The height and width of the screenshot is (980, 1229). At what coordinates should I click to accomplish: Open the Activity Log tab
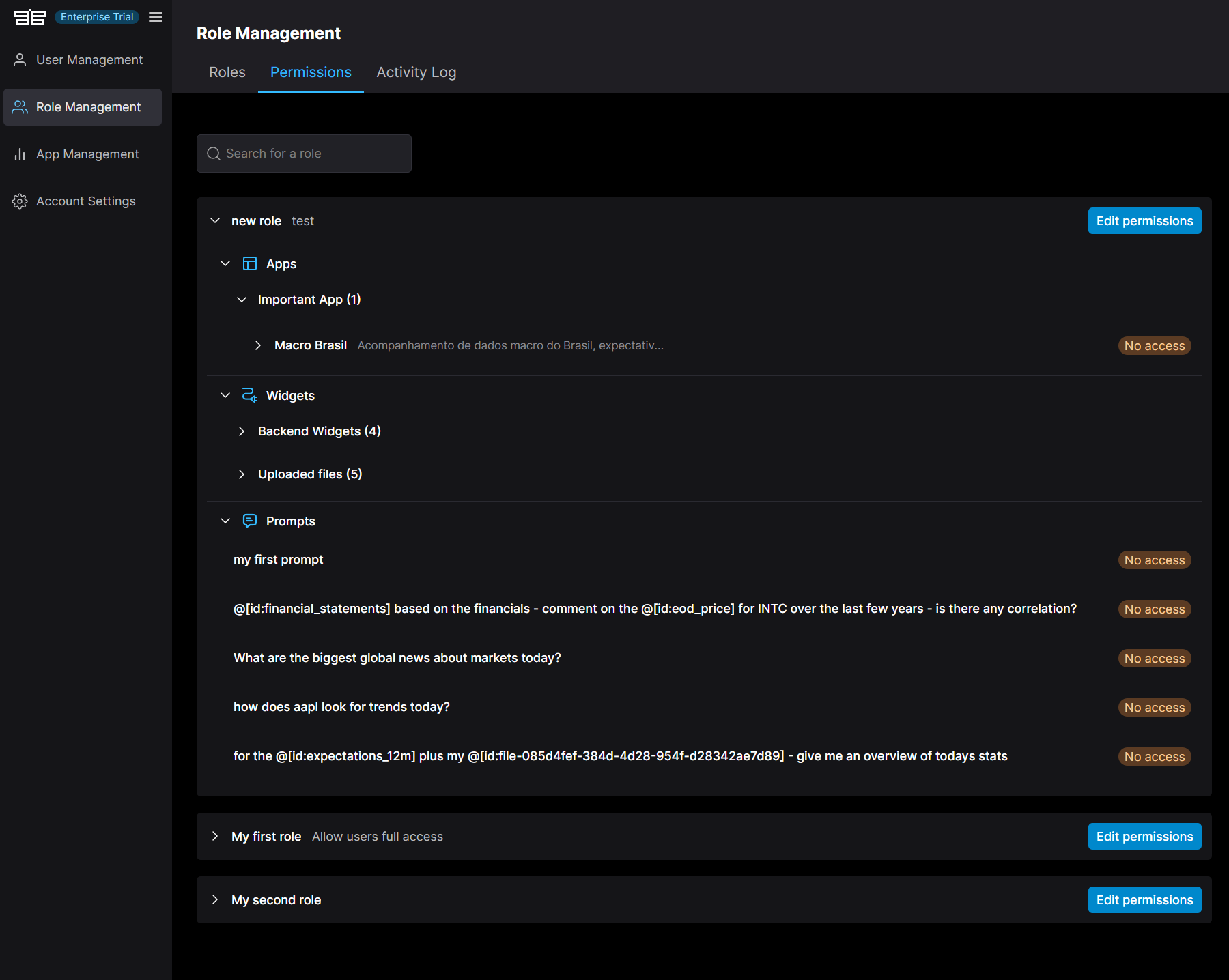[416, 72]
